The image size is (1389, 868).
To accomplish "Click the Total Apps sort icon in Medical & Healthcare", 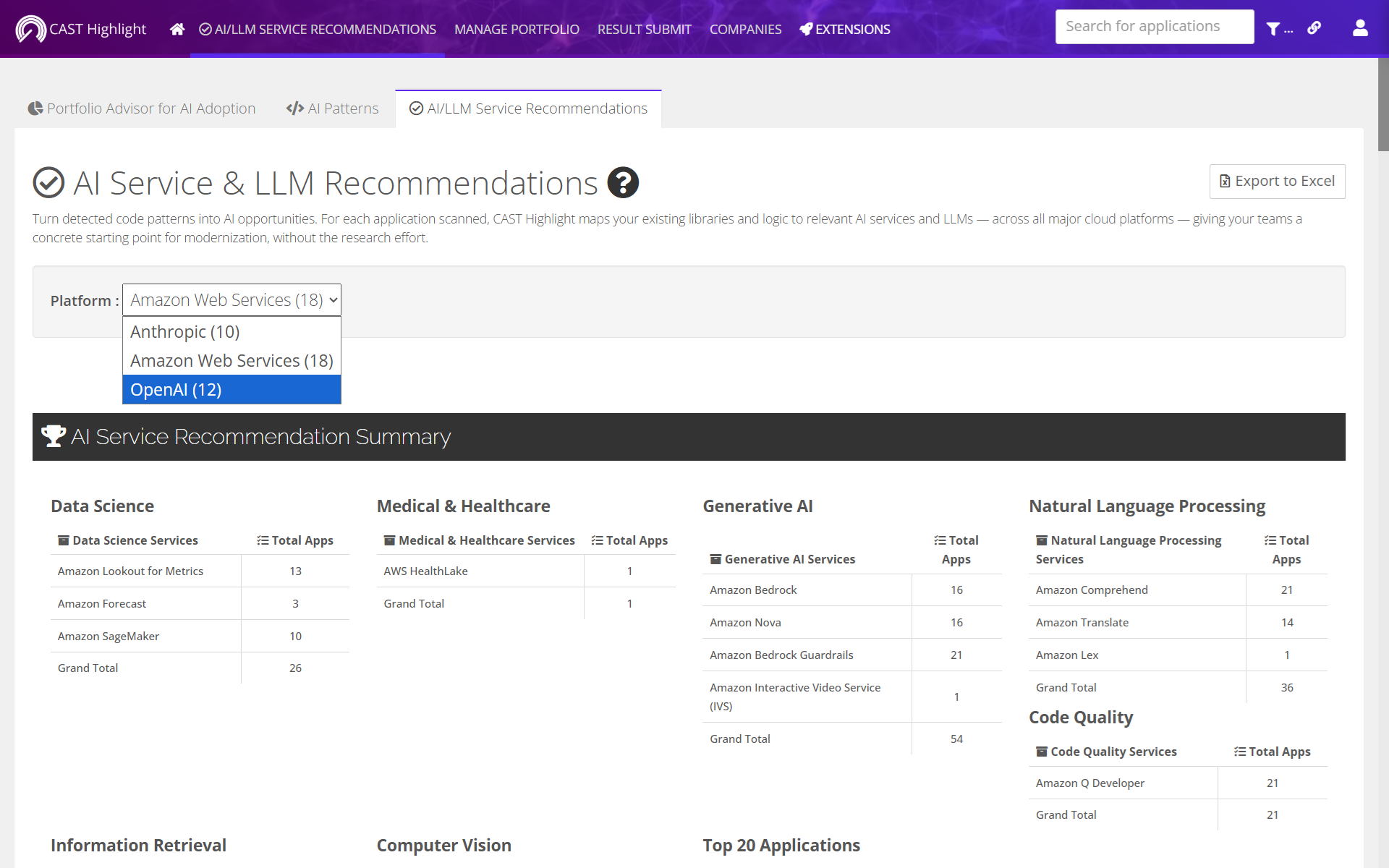I will click(x=597, y=540).
